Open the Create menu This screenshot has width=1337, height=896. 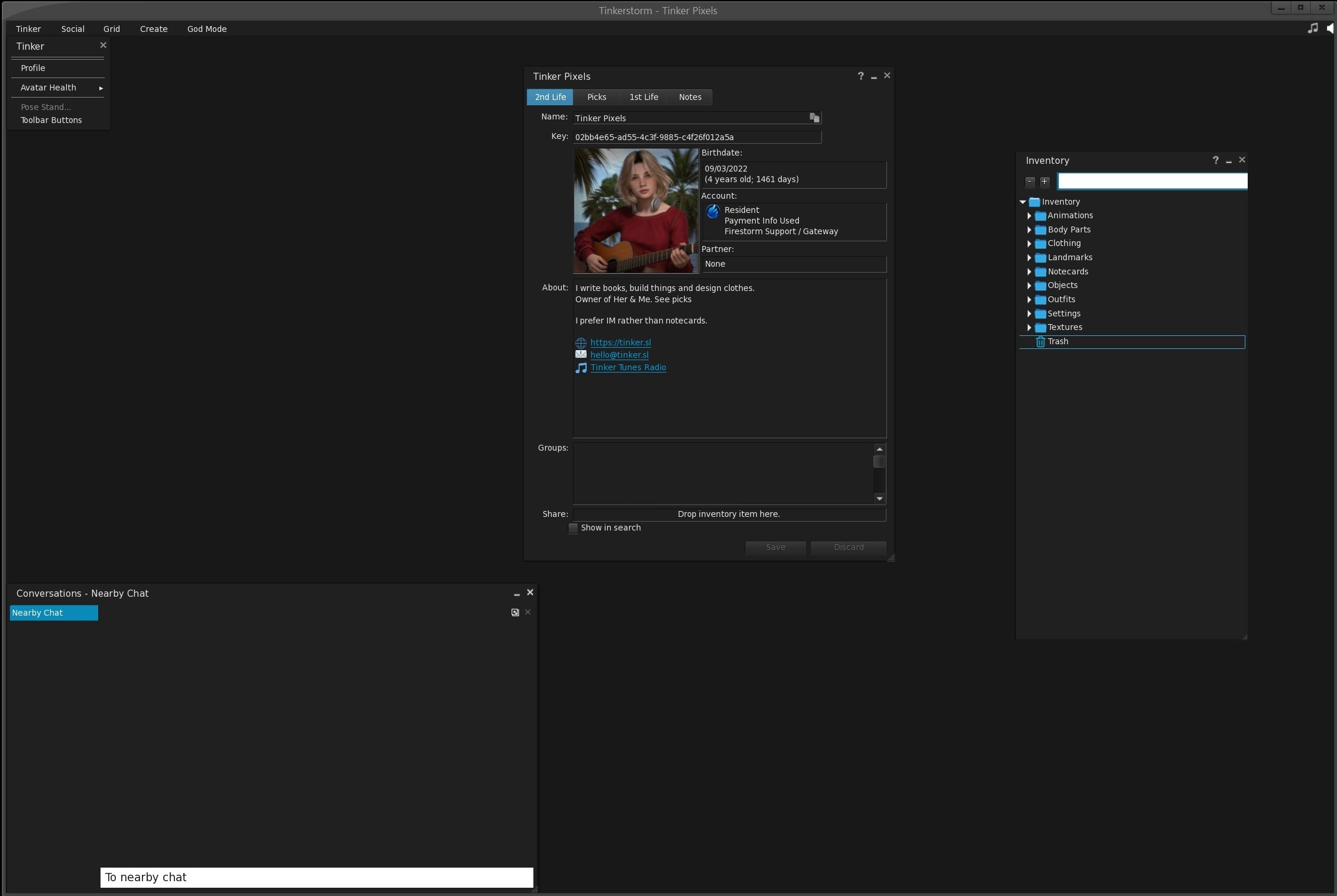coord(154,29)
